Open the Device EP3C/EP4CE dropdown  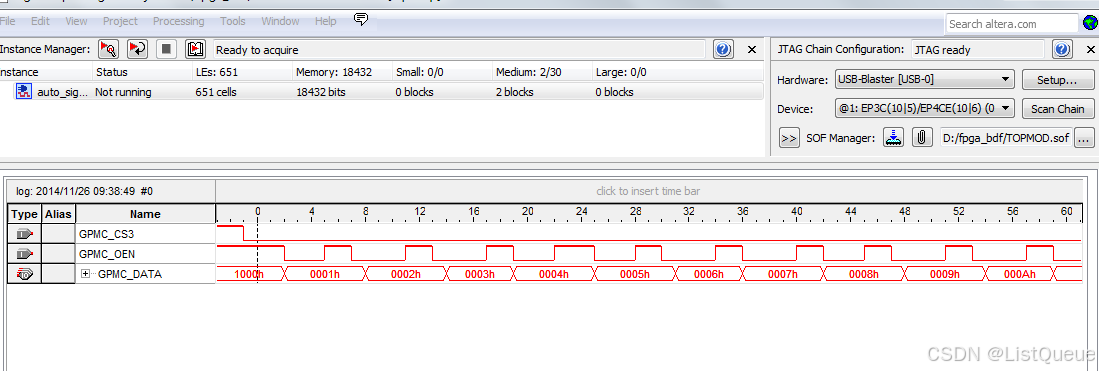924,108
